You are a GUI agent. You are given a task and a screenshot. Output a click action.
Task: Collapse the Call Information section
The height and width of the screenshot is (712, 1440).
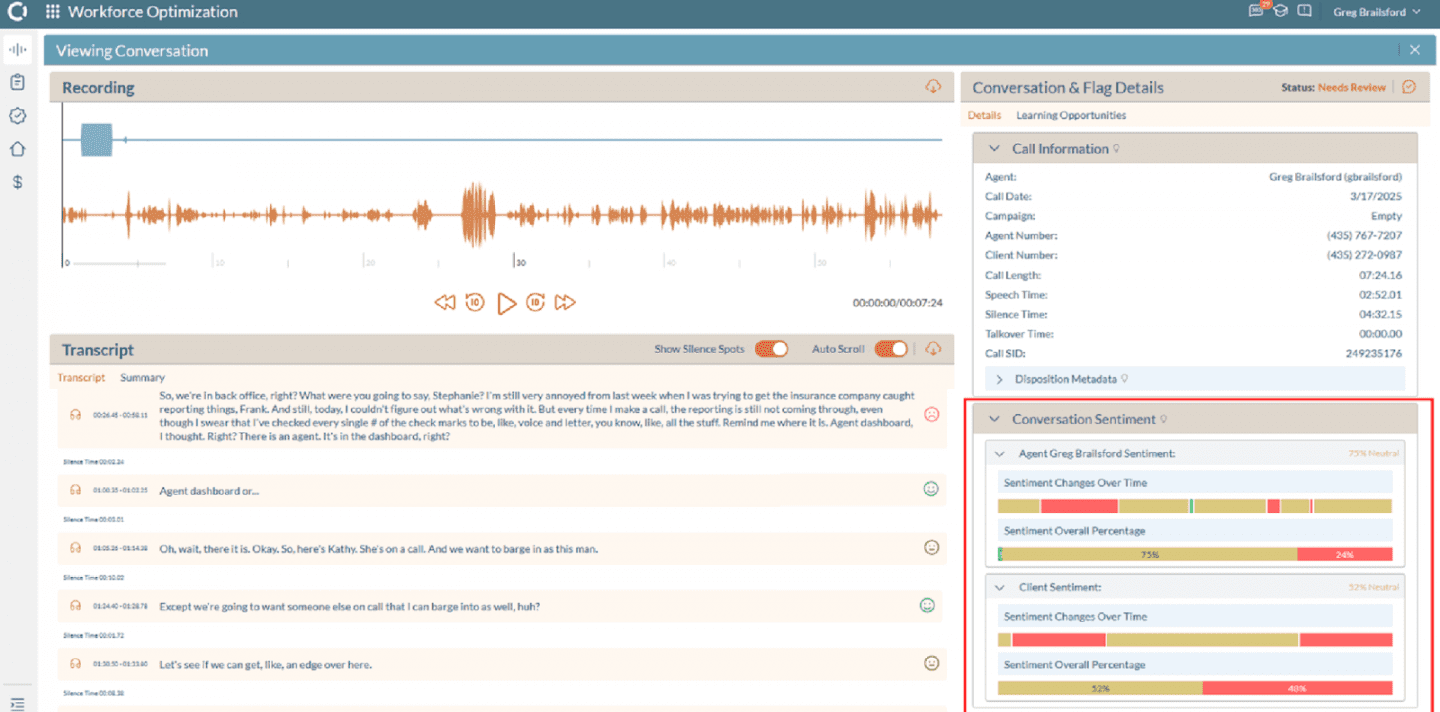(994, 149)
